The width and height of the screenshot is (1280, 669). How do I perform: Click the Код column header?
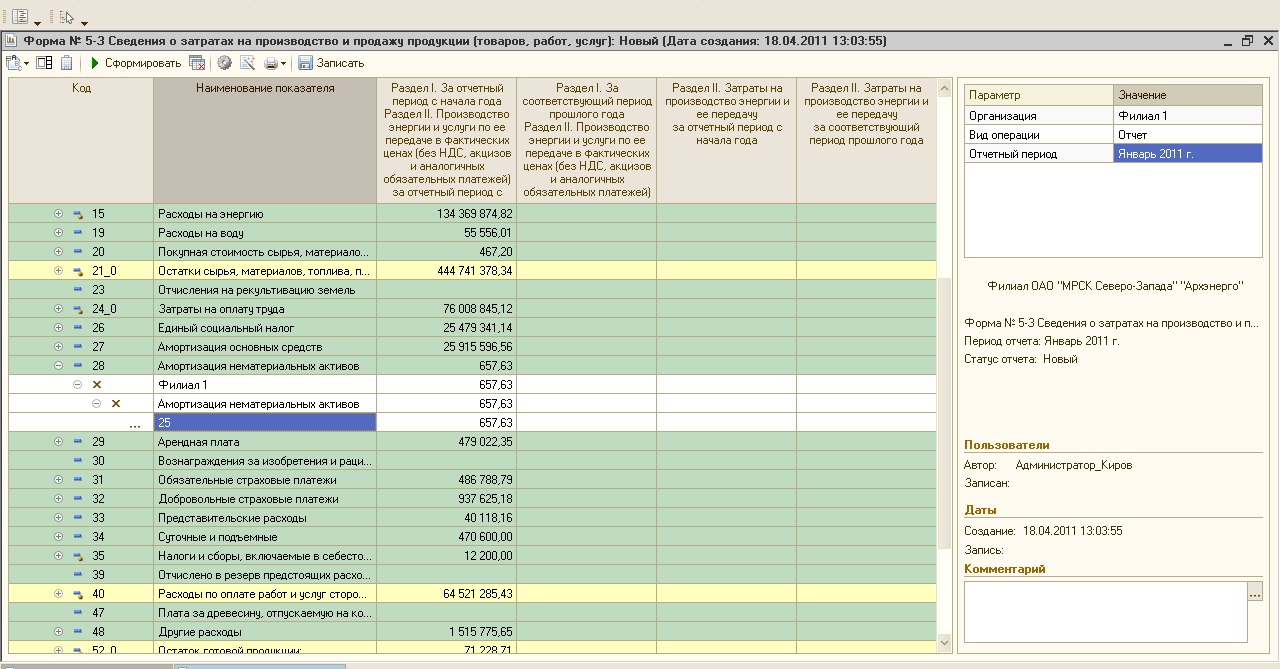81,141
